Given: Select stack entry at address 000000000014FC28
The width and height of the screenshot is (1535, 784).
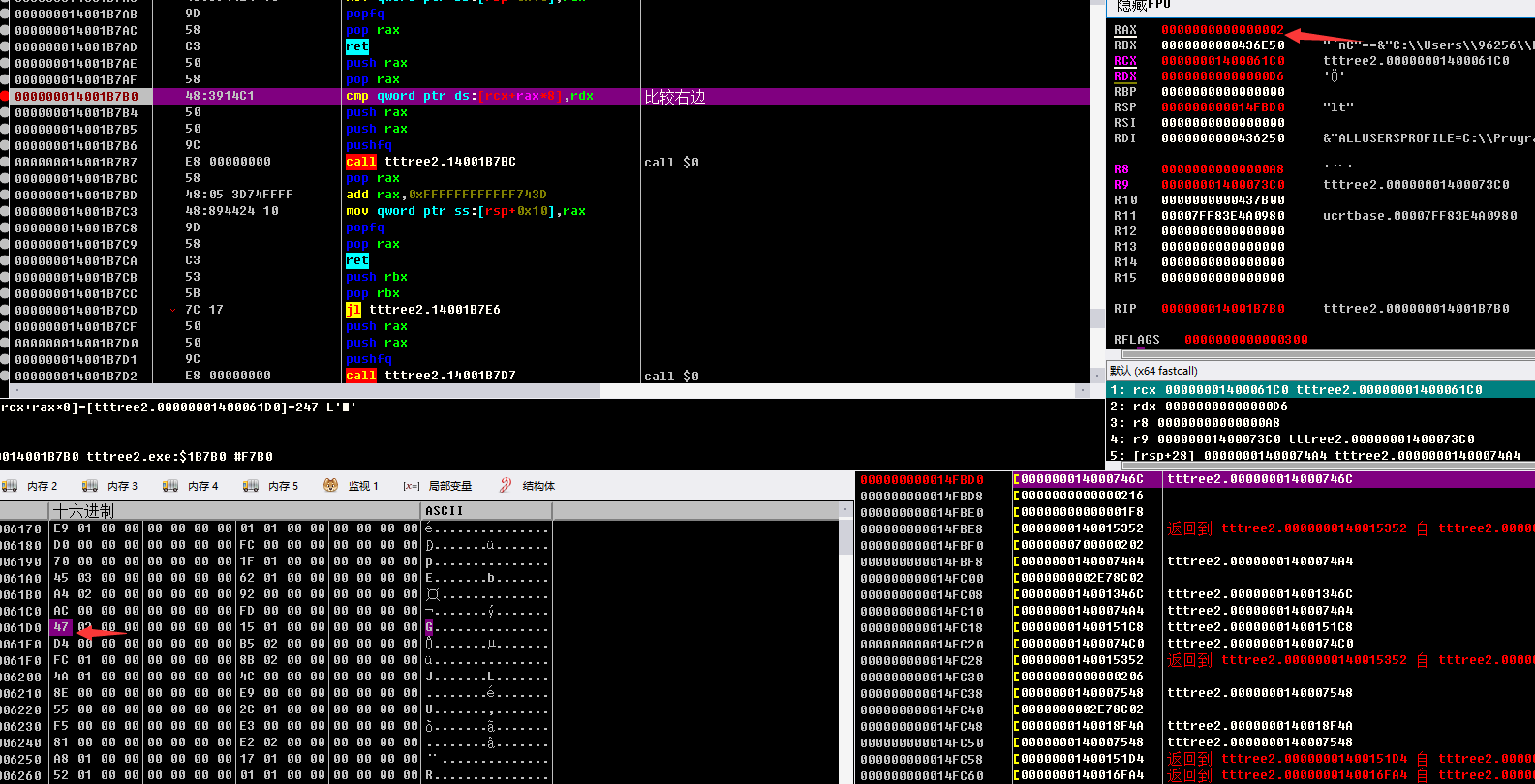Looking at the screenshot, I should pos(1196,660).
